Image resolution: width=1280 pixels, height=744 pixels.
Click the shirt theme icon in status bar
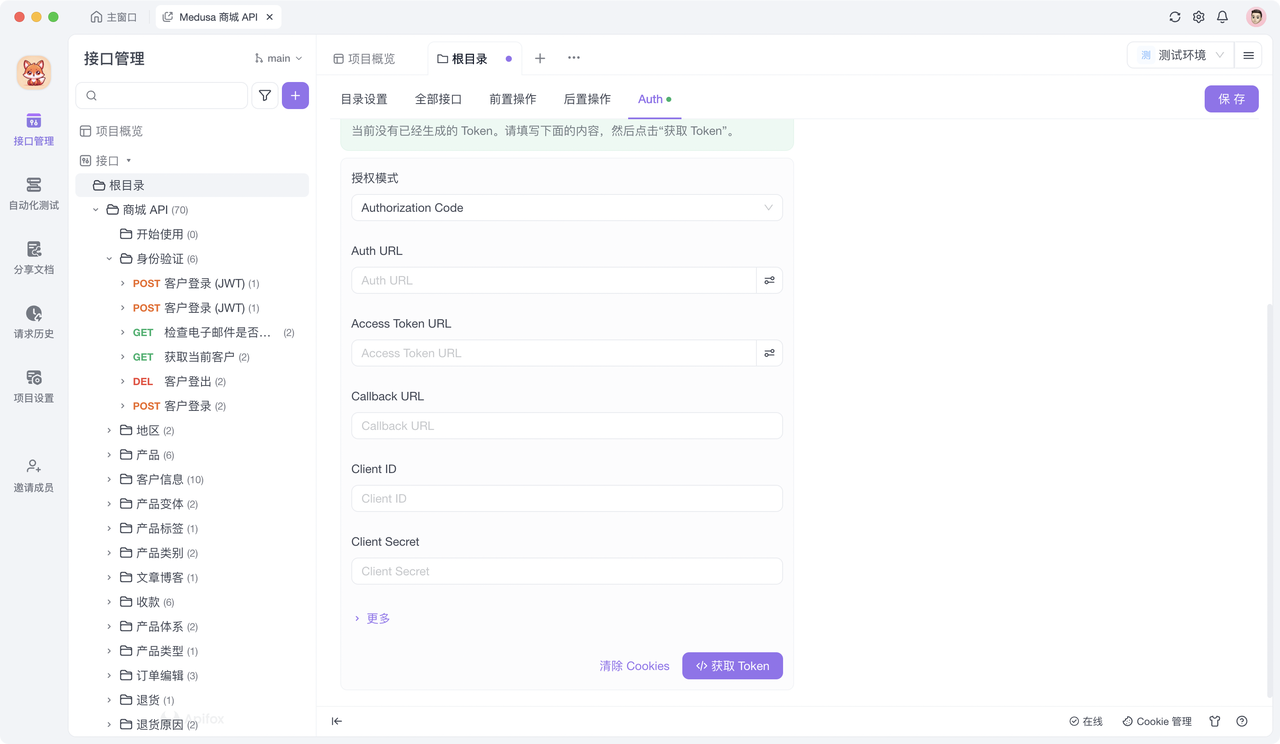pos(1215,721)
